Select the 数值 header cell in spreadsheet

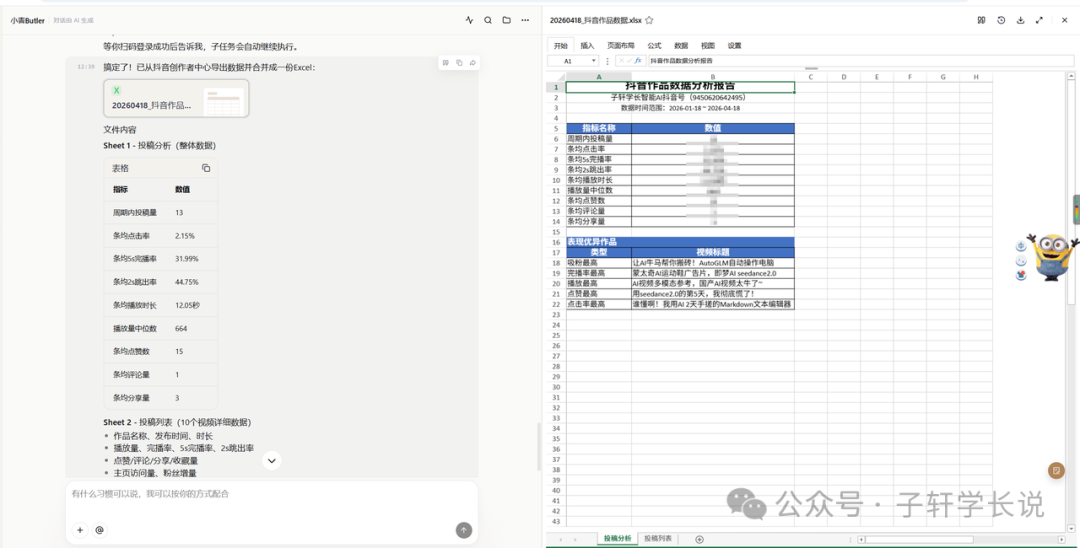[x=713, y=128]
